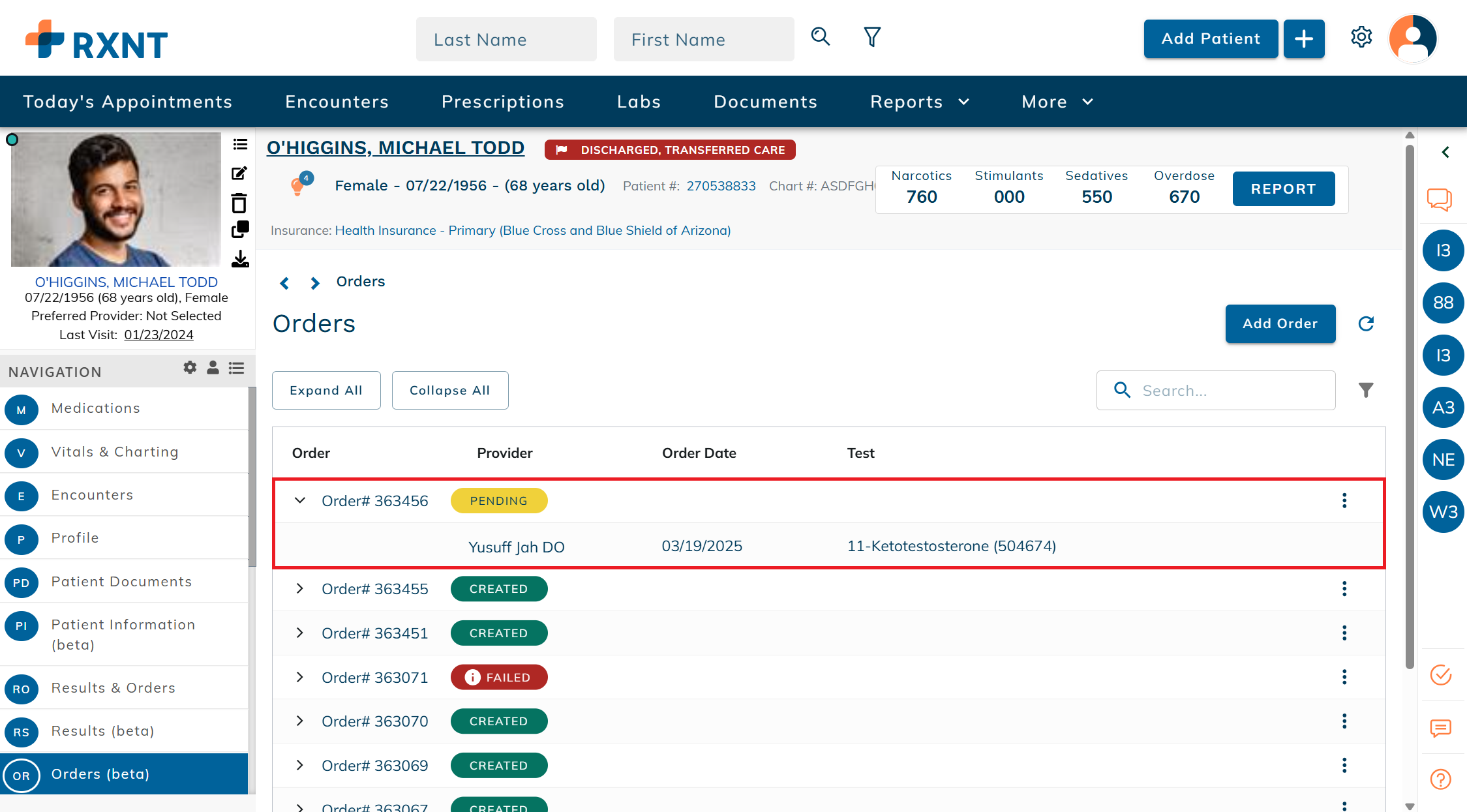1467x812 pixels.
Task: Collapse Order# 363456 row
Action: [300, 500]
